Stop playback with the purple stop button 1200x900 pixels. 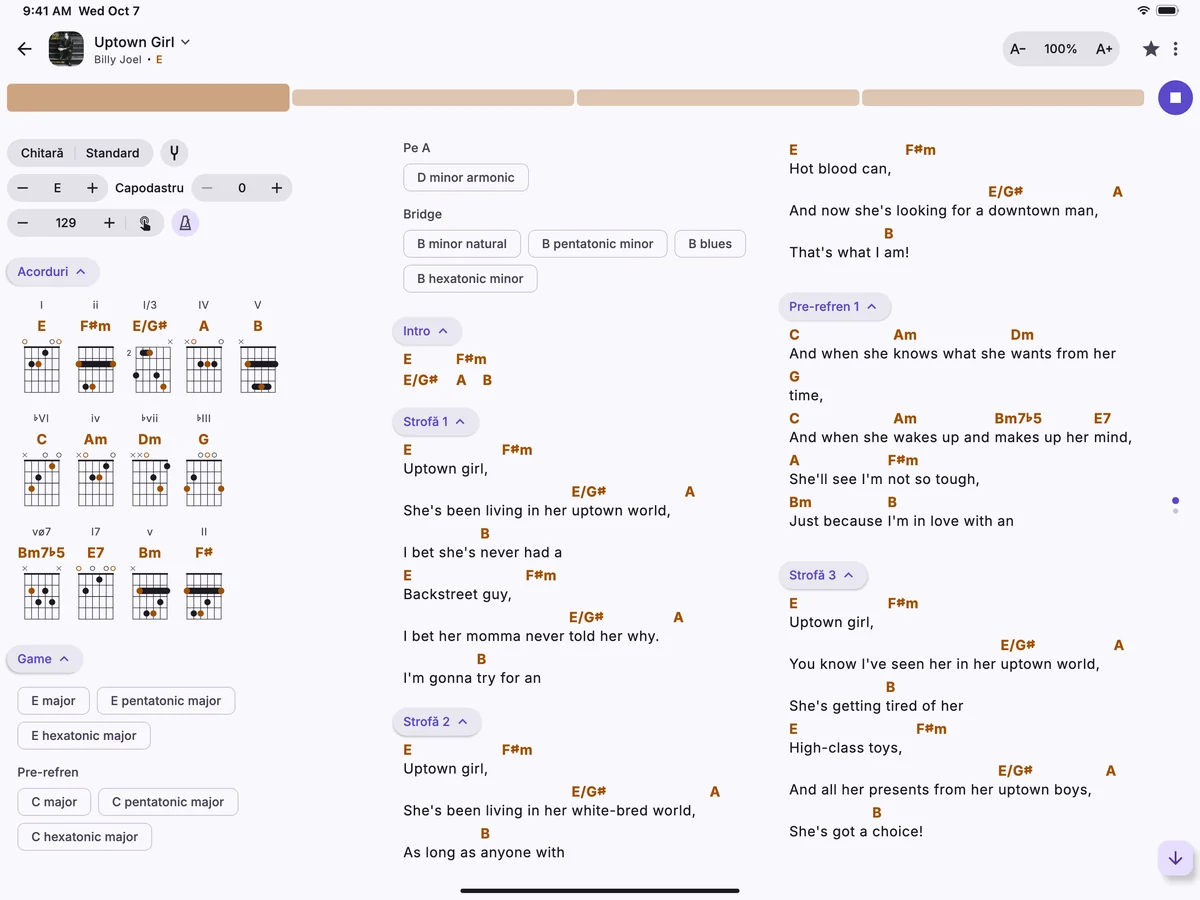(x=1175, y=98)
